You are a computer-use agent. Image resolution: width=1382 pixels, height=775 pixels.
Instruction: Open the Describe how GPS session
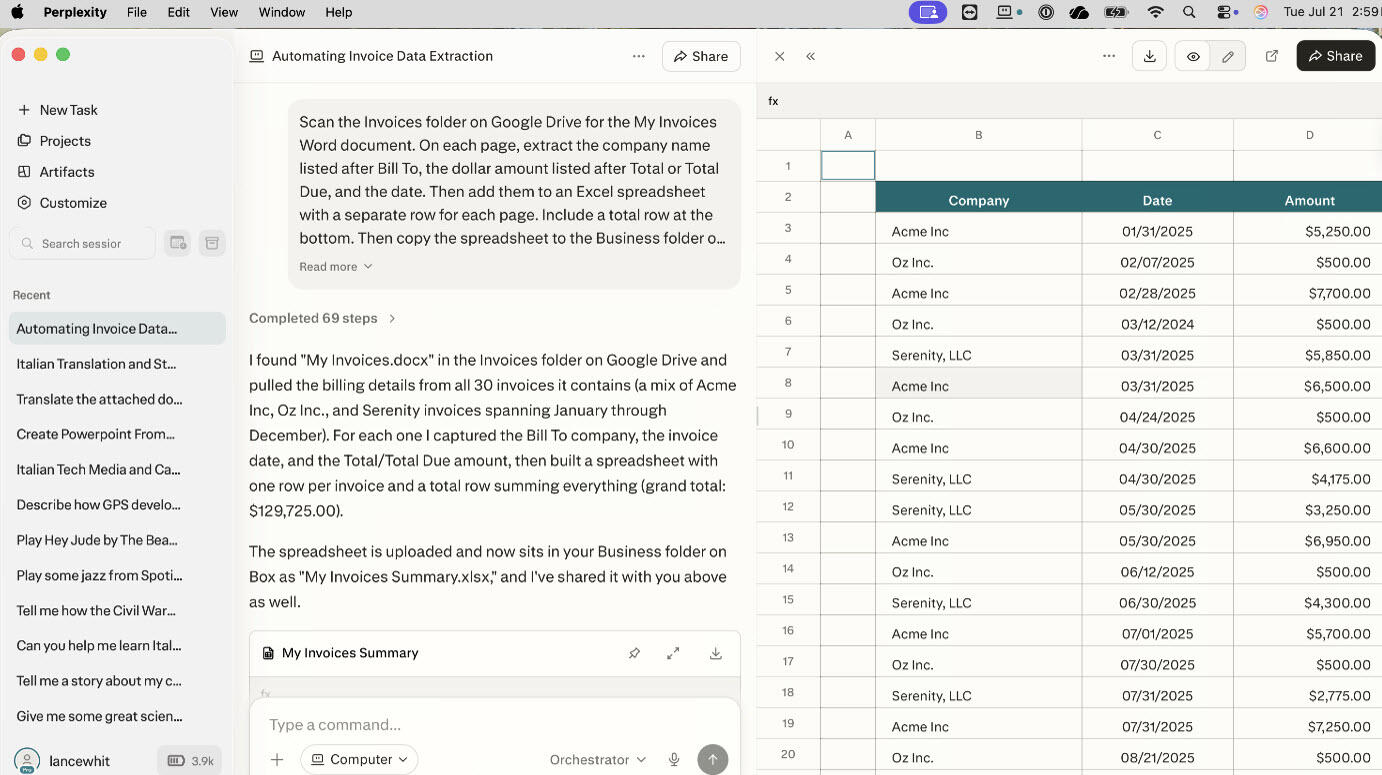click(117, 505)
